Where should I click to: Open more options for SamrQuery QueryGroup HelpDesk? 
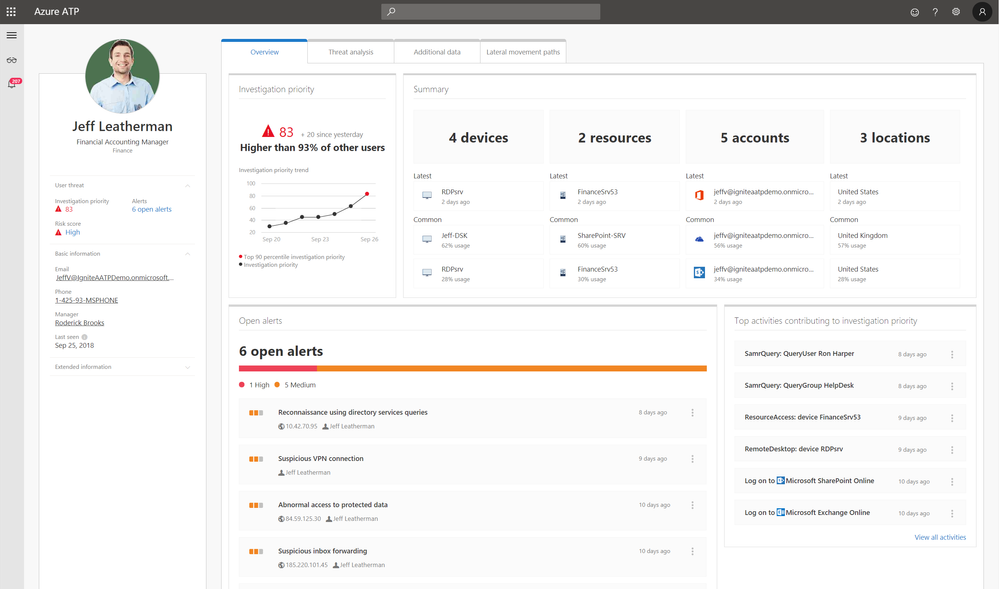(x=952, y=386)
